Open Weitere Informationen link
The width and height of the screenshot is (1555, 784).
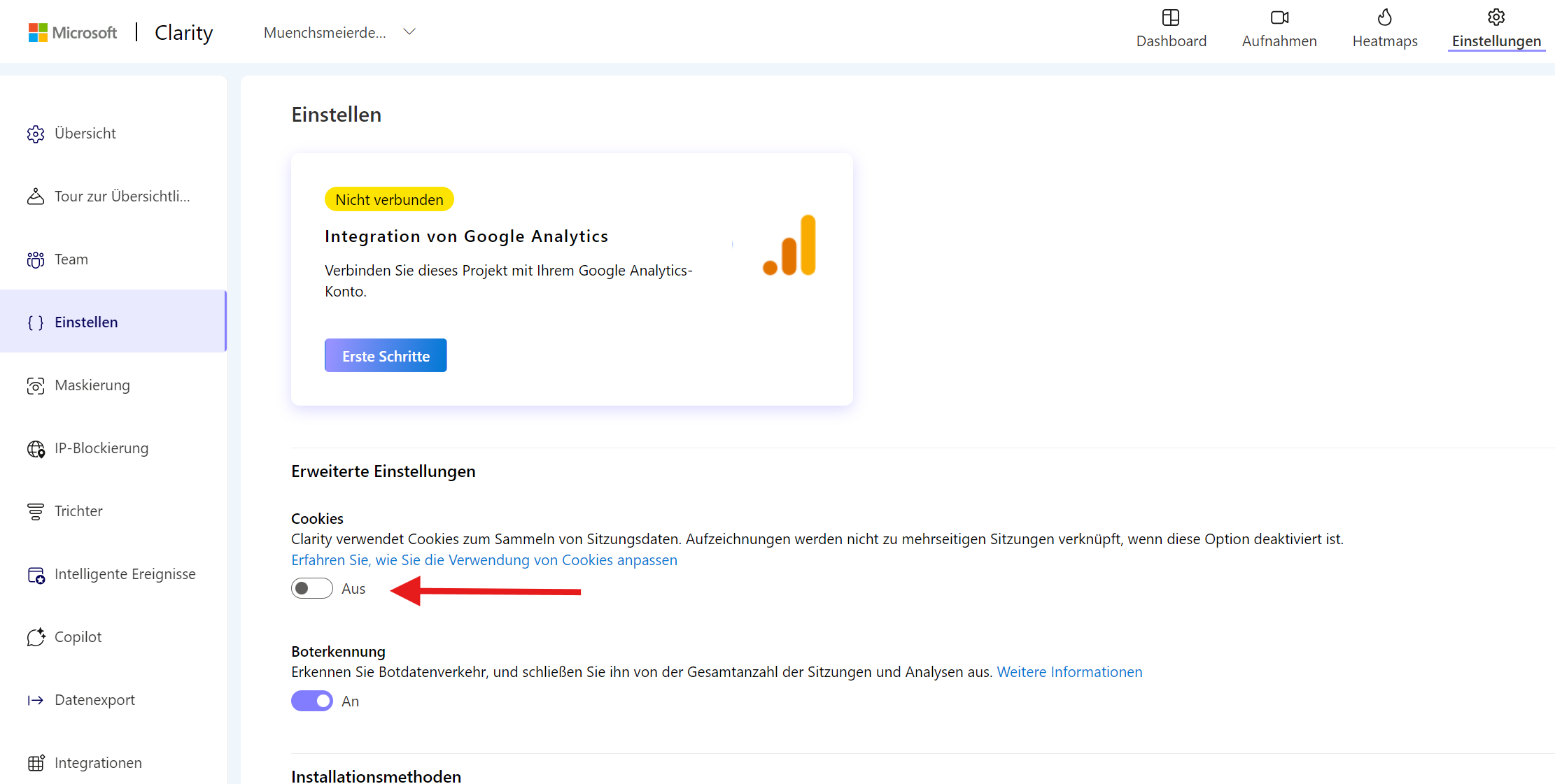pos(1069,672)
